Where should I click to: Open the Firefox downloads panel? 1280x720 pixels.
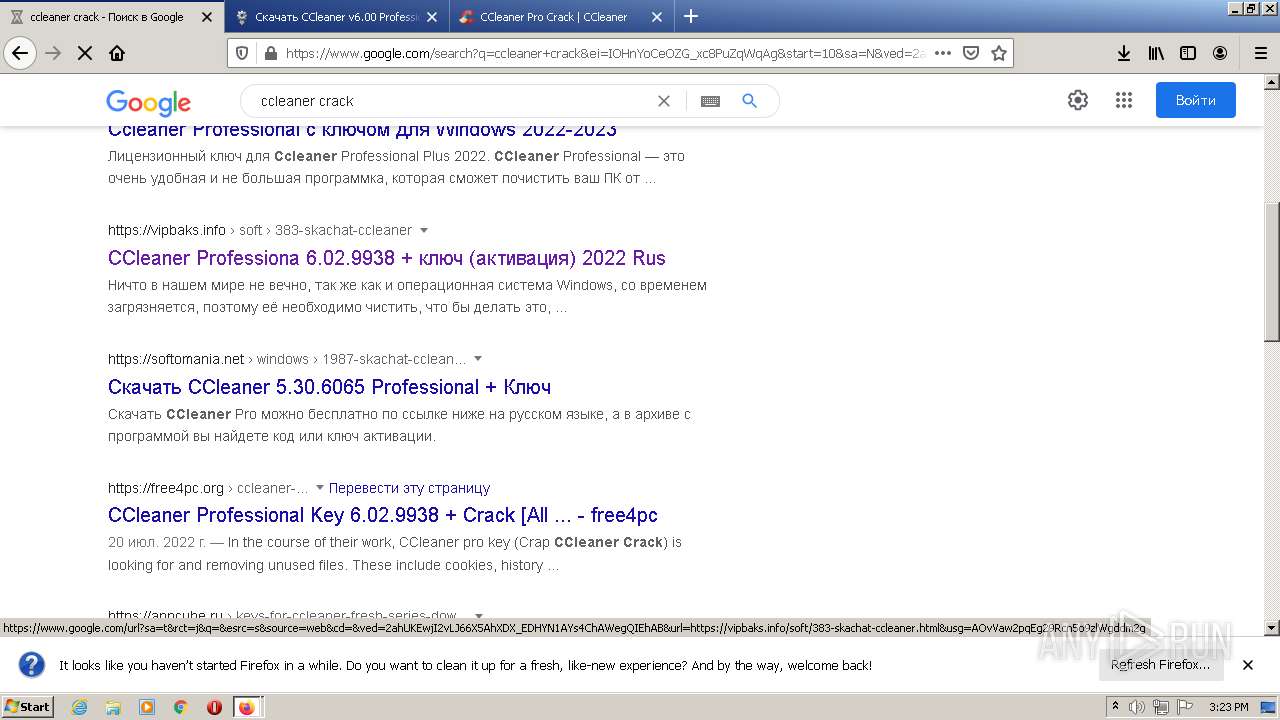tap(1124, 53)
